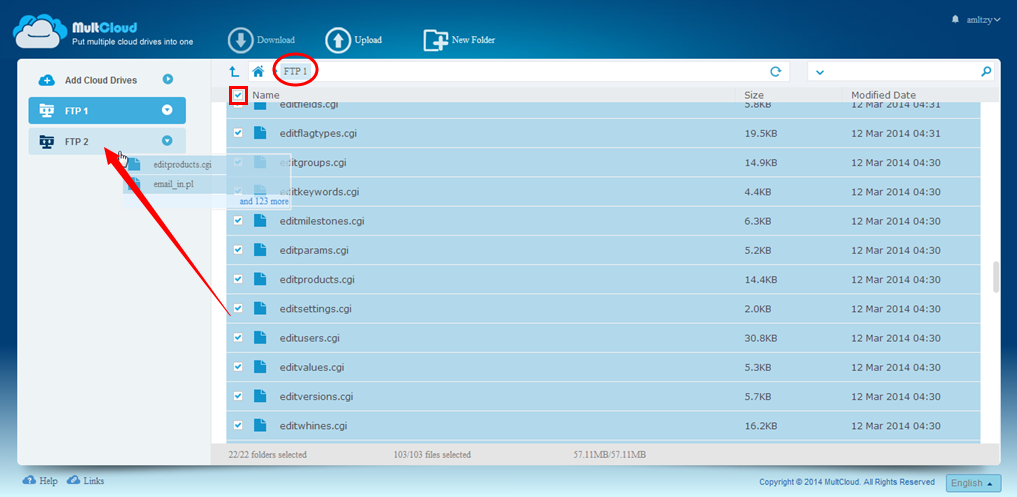Select FTP 1 in breadcrumb path
Screen dimensions: 1017x497
click(x=296, y=72)
